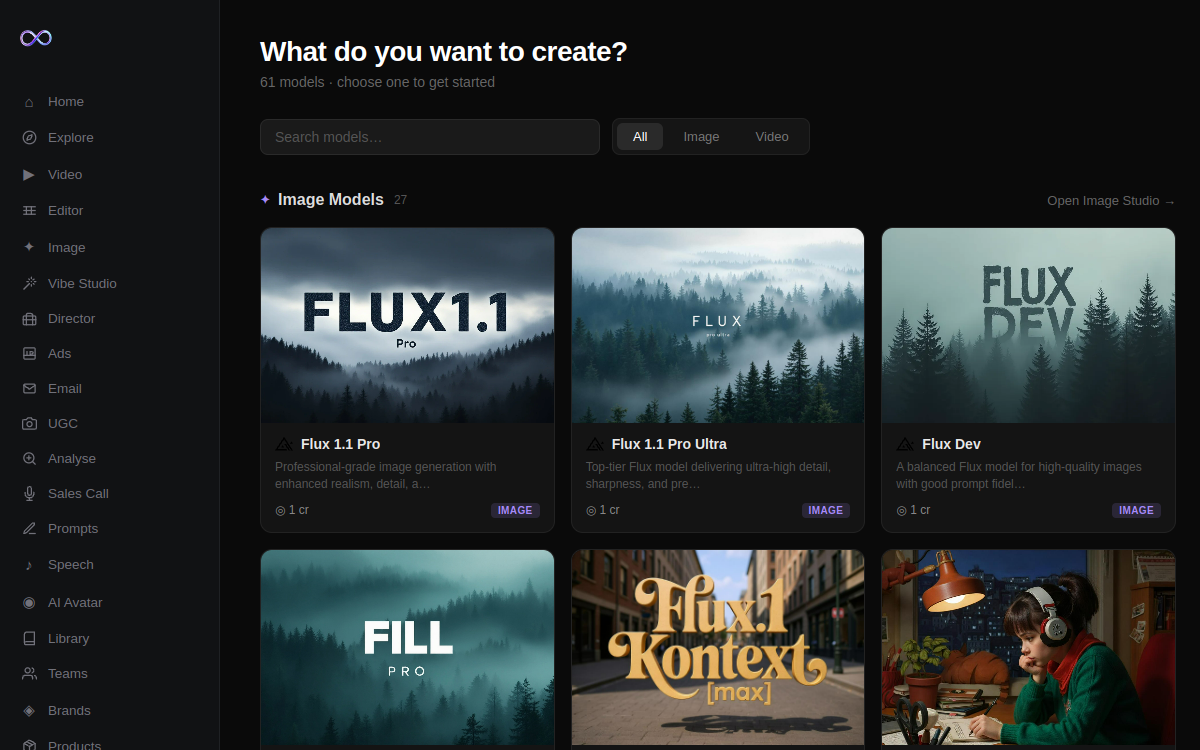Click '61 models · choose one to get started'
The height and width of the screenshot is (750, 1200).
pyautogui.click(x=377, y=82)
